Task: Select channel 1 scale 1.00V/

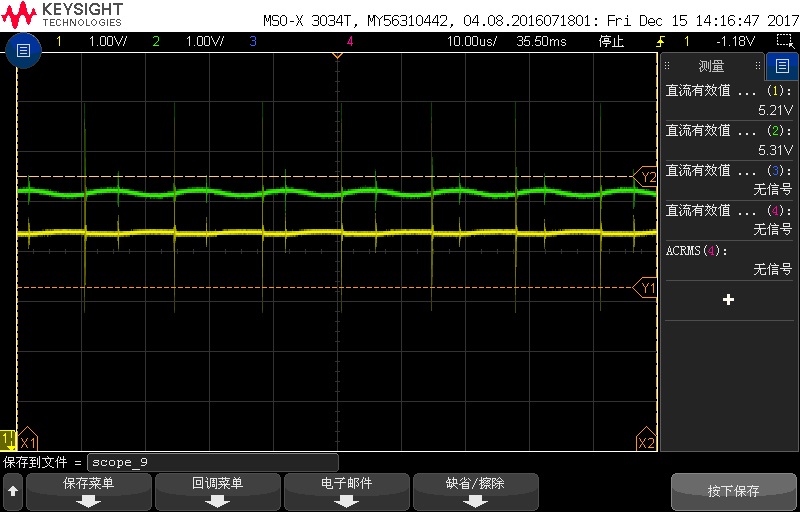Action: coord(108,41)
